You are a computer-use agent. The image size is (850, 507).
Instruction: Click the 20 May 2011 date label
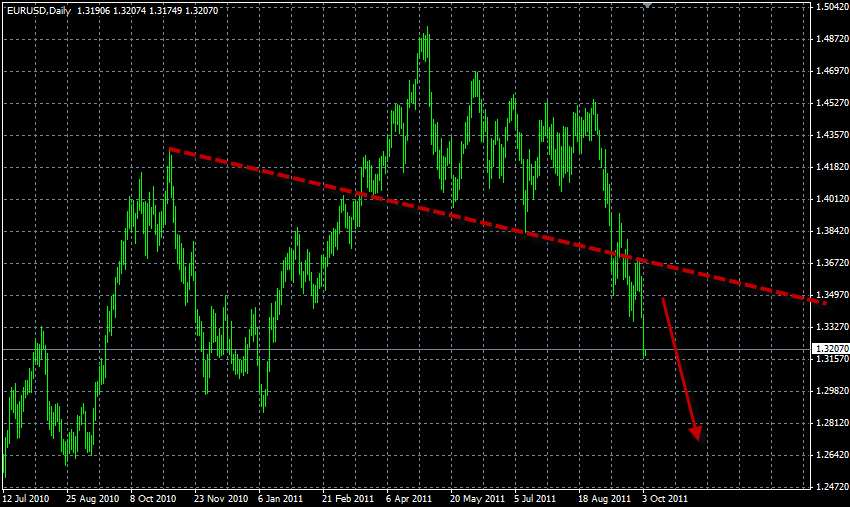click(x=477, y=498)
